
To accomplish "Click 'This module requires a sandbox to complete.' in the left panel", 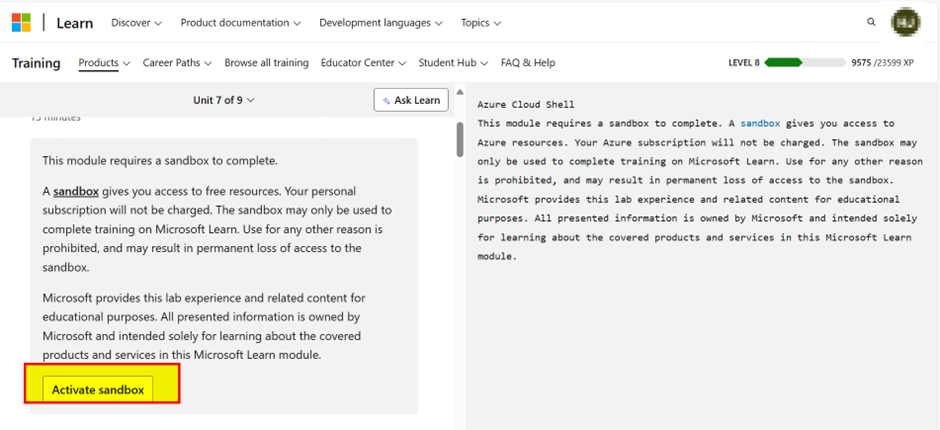I will pos(160,161).
